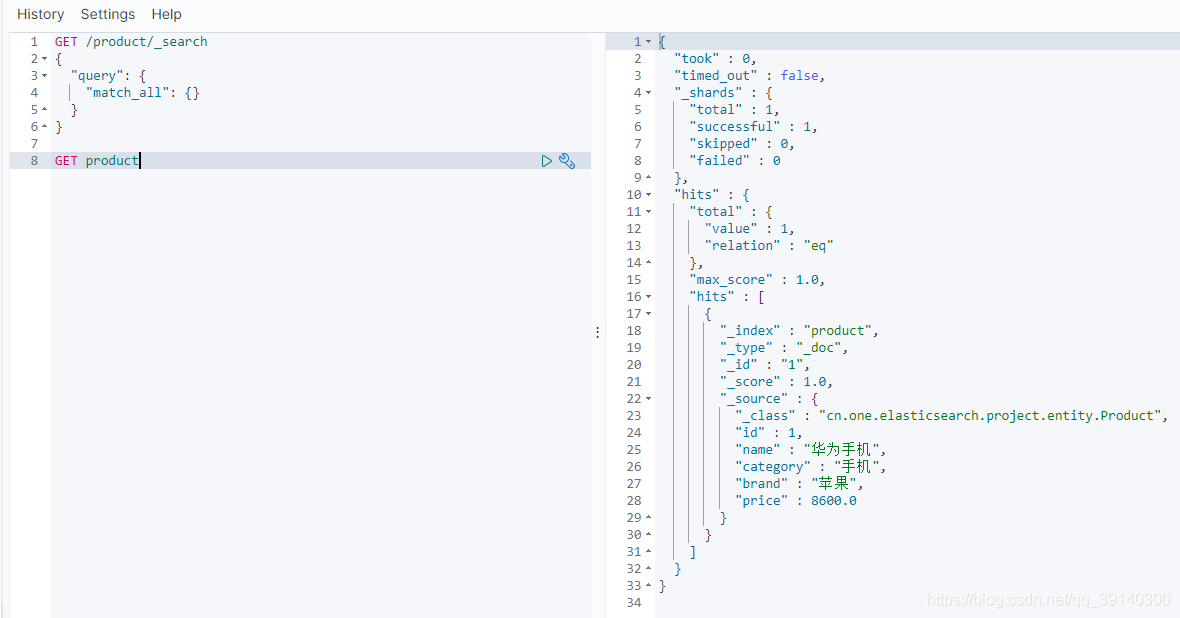Collapse the _source object at line 22
The image size is (1180, 618).
point(649,399)
